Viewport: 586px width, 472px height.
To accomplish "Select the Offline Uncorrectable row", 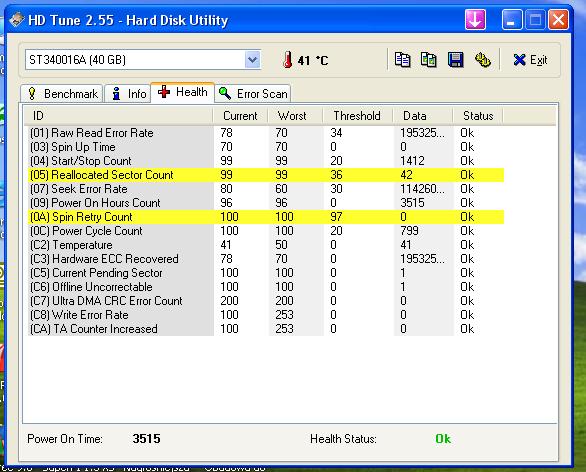I will 266,287.
